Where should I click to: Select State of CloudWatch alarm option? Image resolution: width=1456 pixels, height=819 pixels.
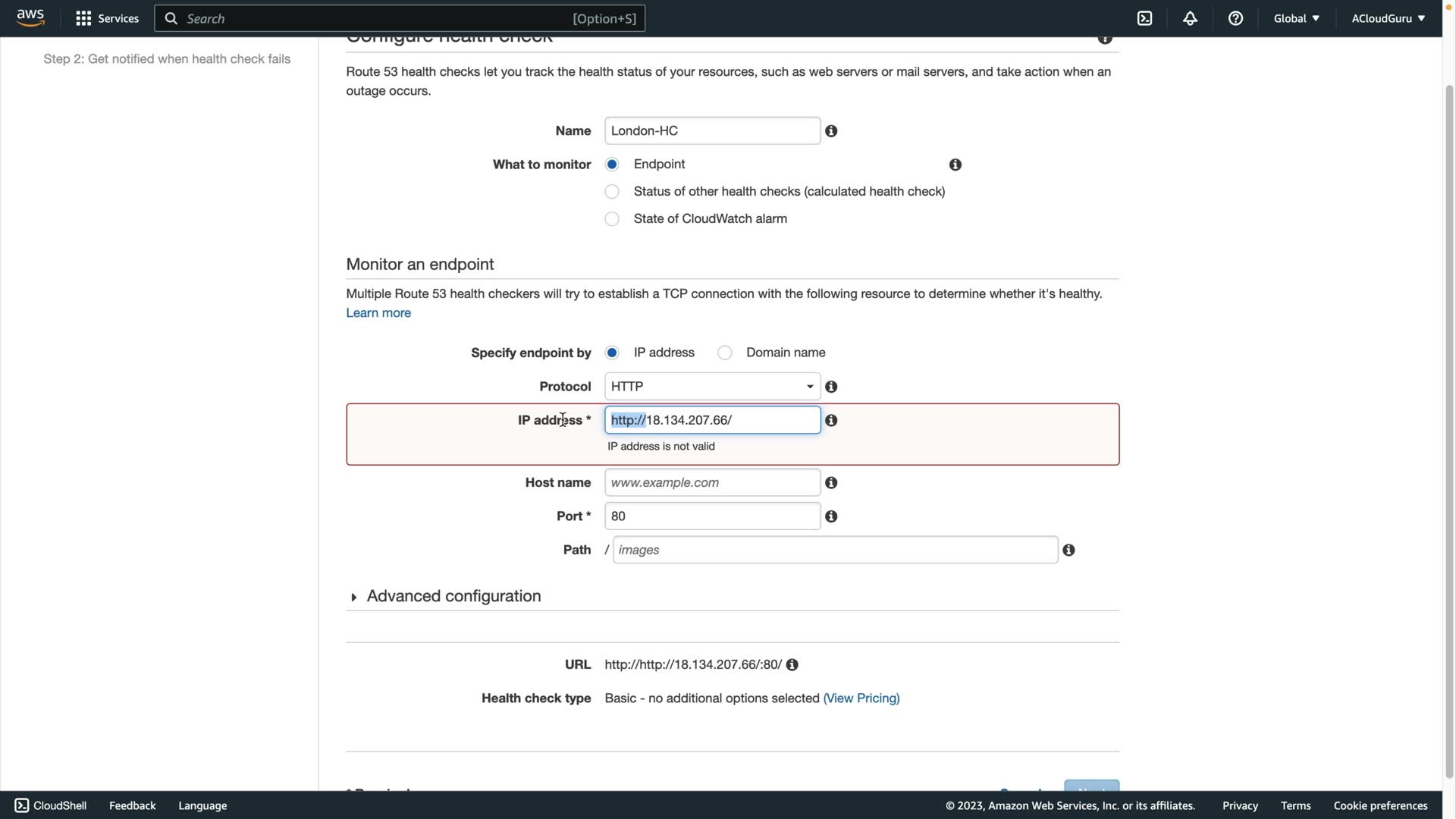pyautogui.click(x=612, y=219)
